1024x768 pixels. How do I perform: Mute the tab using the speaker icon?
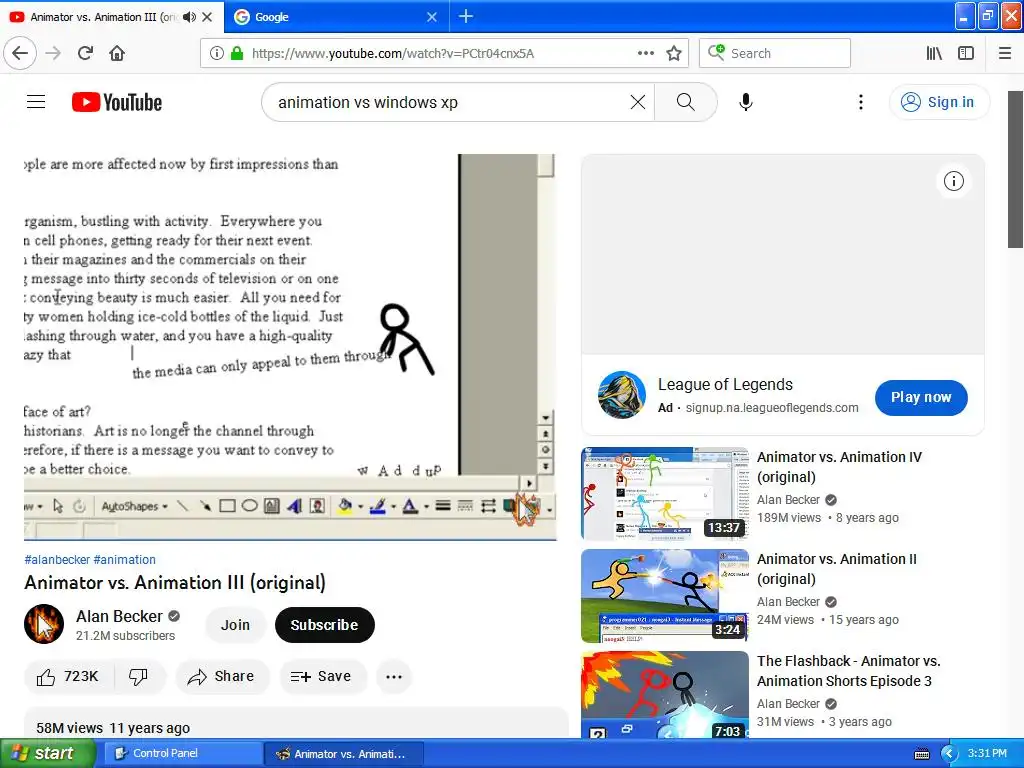(x=189, y=17)
